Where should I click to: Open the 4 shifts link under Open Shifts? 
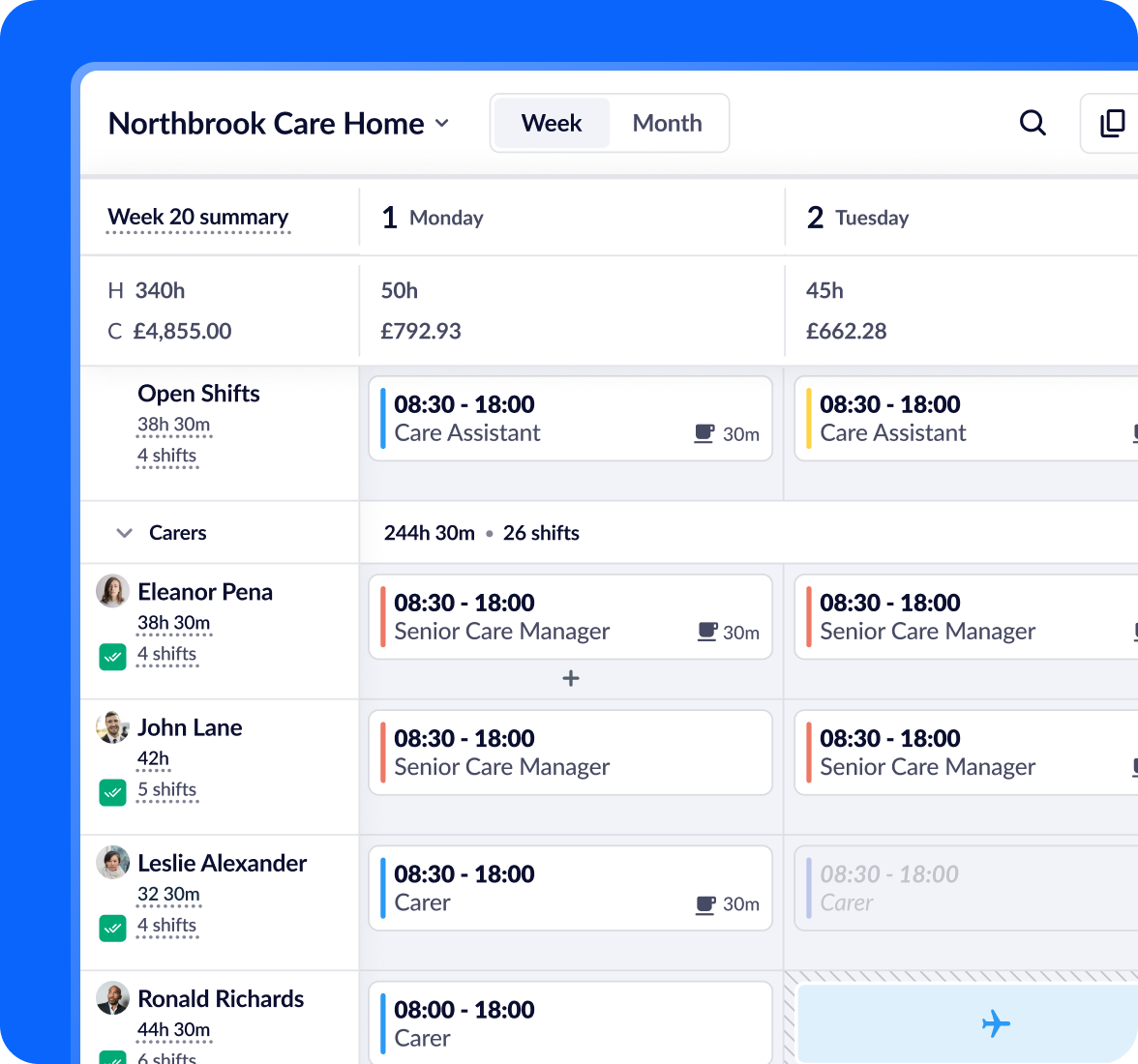click(167, 455)
